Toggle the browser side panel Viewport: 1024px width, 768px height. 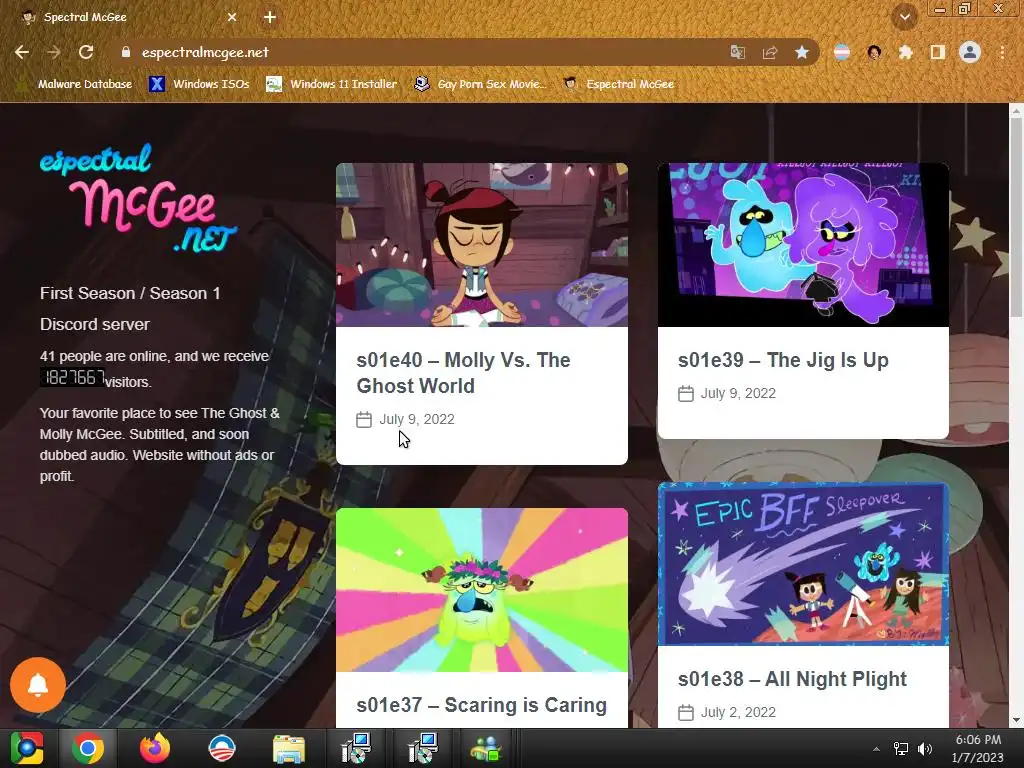tap(938, 52)
